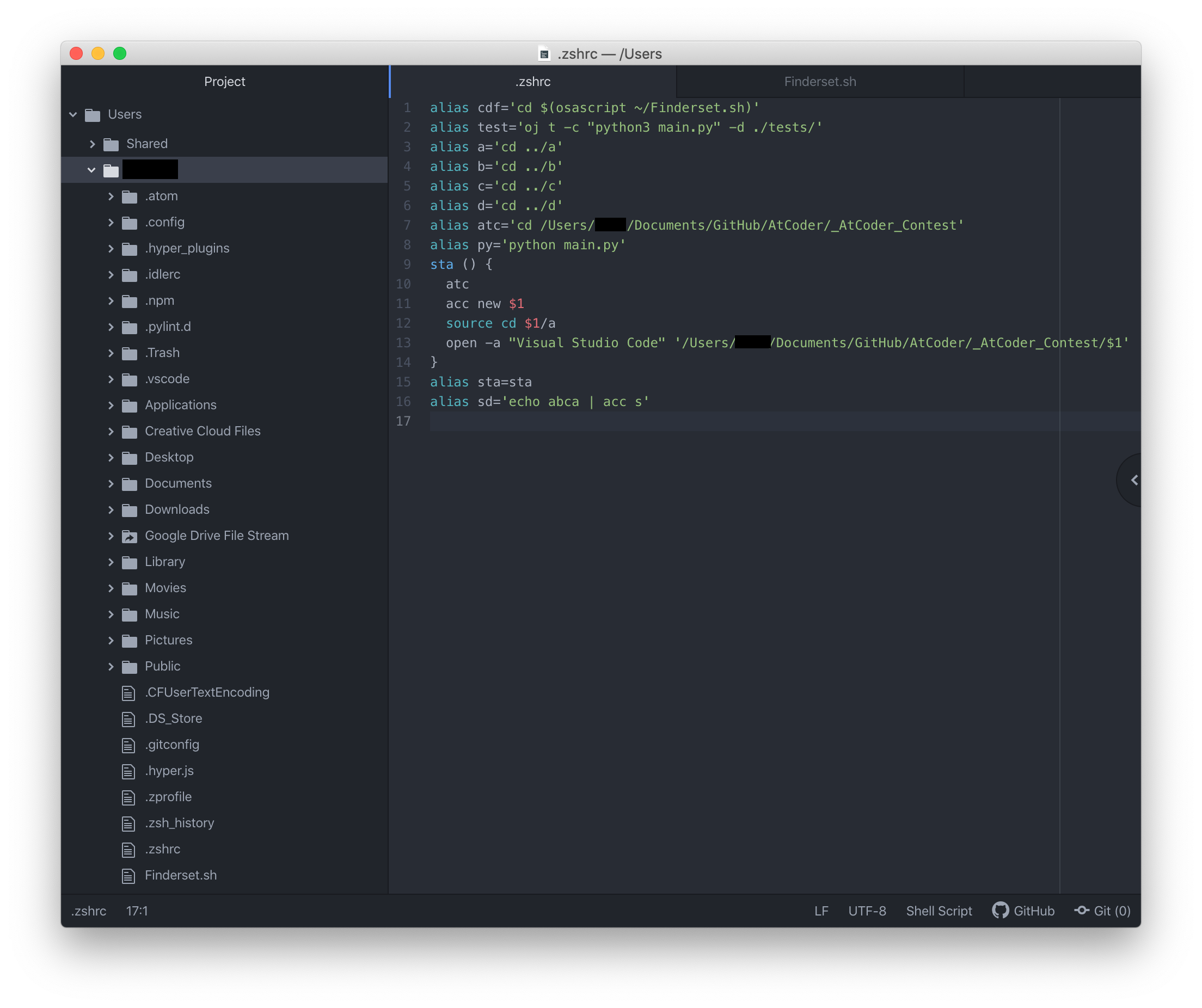Select the redacted user home folder row

point(224,170)
